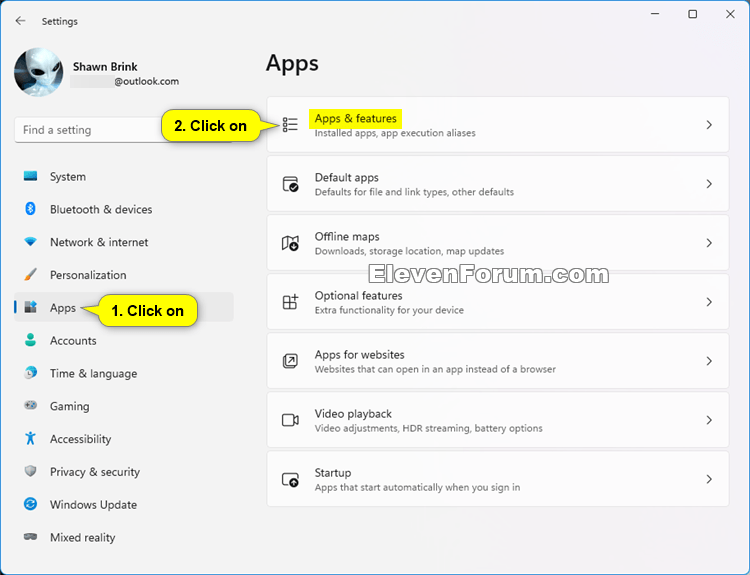Select Accounts in sidebar
The width and height of the screenshot is (750, 575).
click(x=124, y=340)
